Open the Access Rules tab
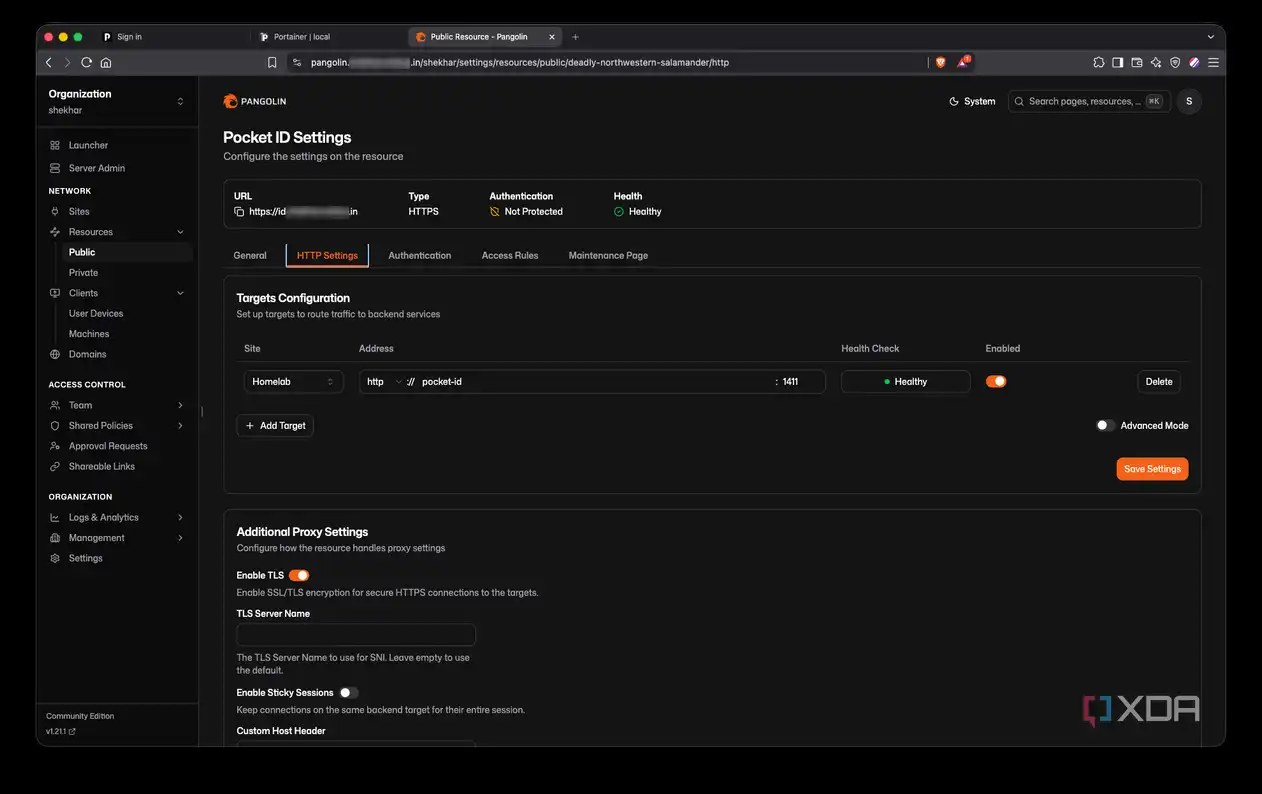Image resolution: width=1262 pixels, height=794 pixels. 510,255
